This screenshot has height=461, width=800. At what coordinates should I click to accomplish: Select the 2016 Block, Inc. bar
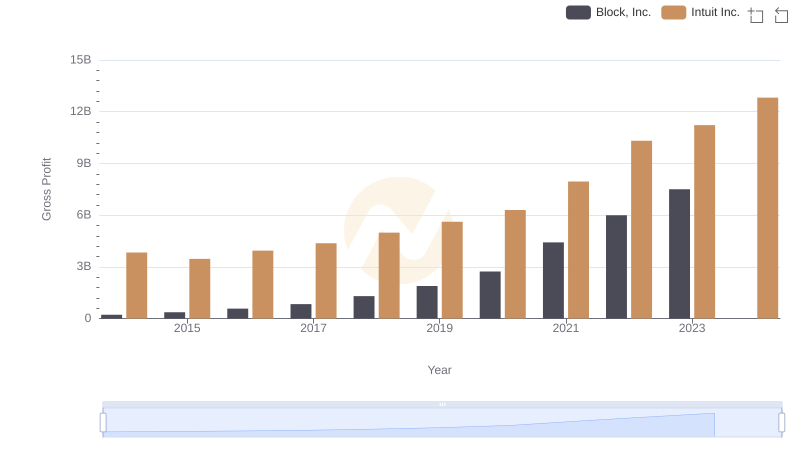click(238, 314)
